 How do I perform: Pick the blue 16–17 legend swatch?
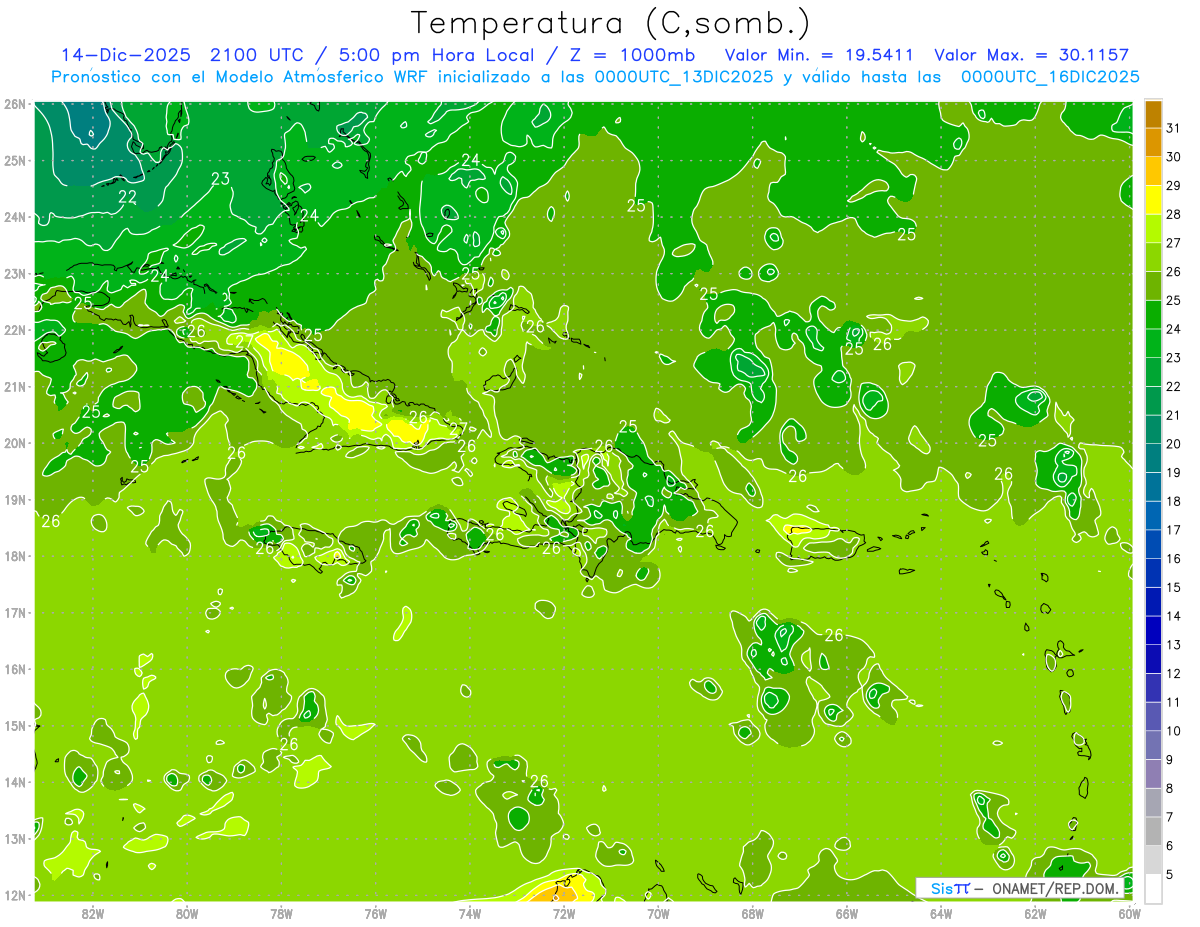click(1153, 545)
